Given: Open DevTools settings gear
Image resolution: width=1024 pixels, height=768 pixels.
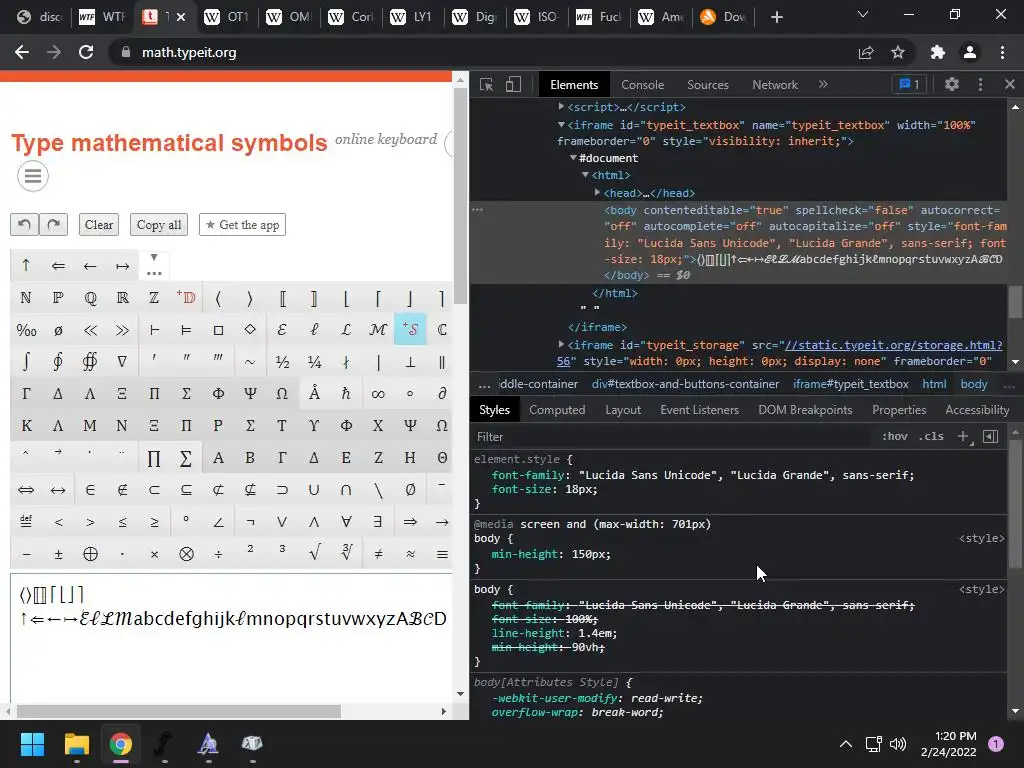Looking at the screenshot, I should click(x=952, y=84).
